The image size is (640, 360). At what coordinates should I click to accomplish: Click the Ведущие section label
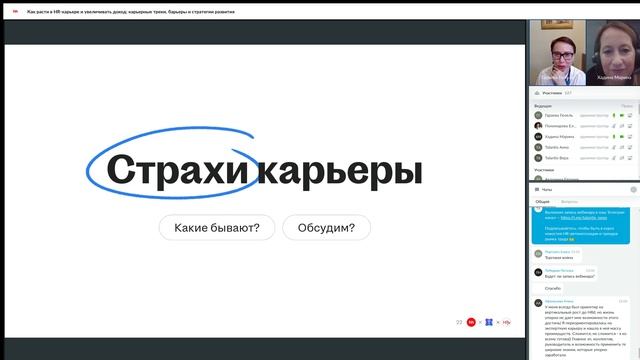coord(543,106)
